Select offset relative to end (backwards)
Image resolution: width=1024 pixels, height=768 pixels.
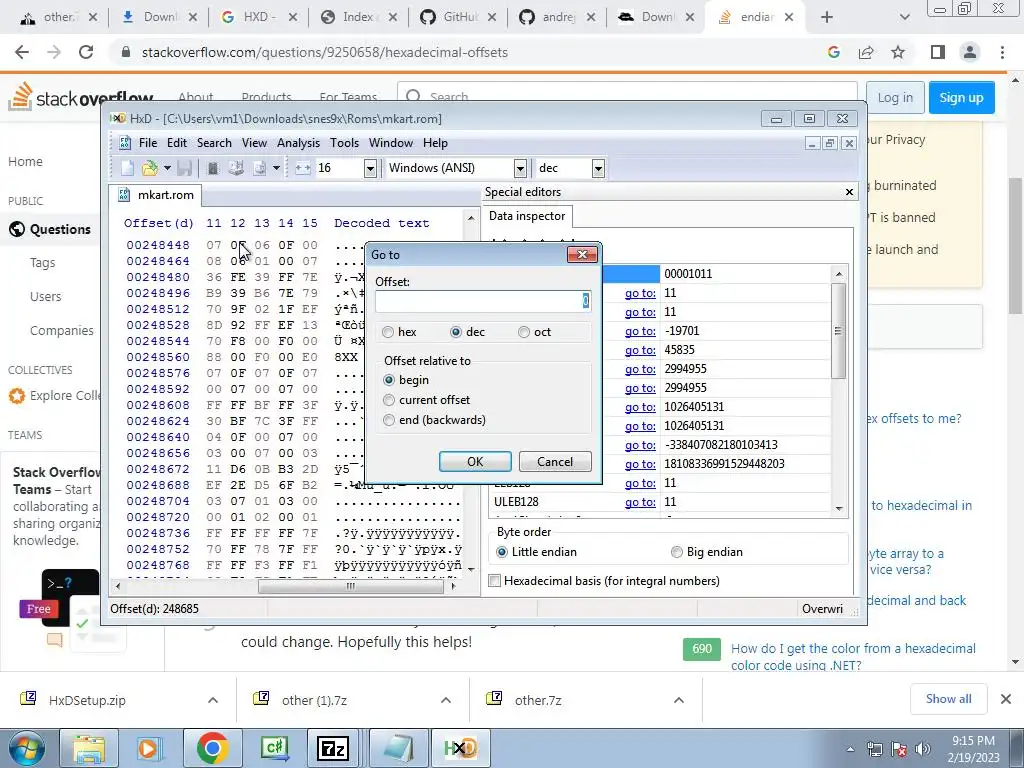[389, 420]
